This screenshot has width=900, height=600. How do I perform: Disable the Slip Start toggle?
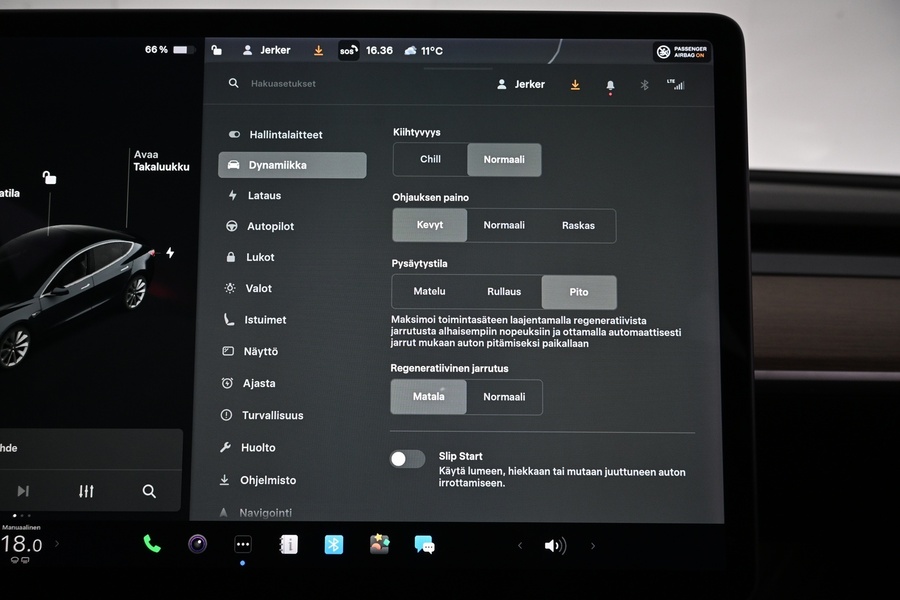pos(407,458)
